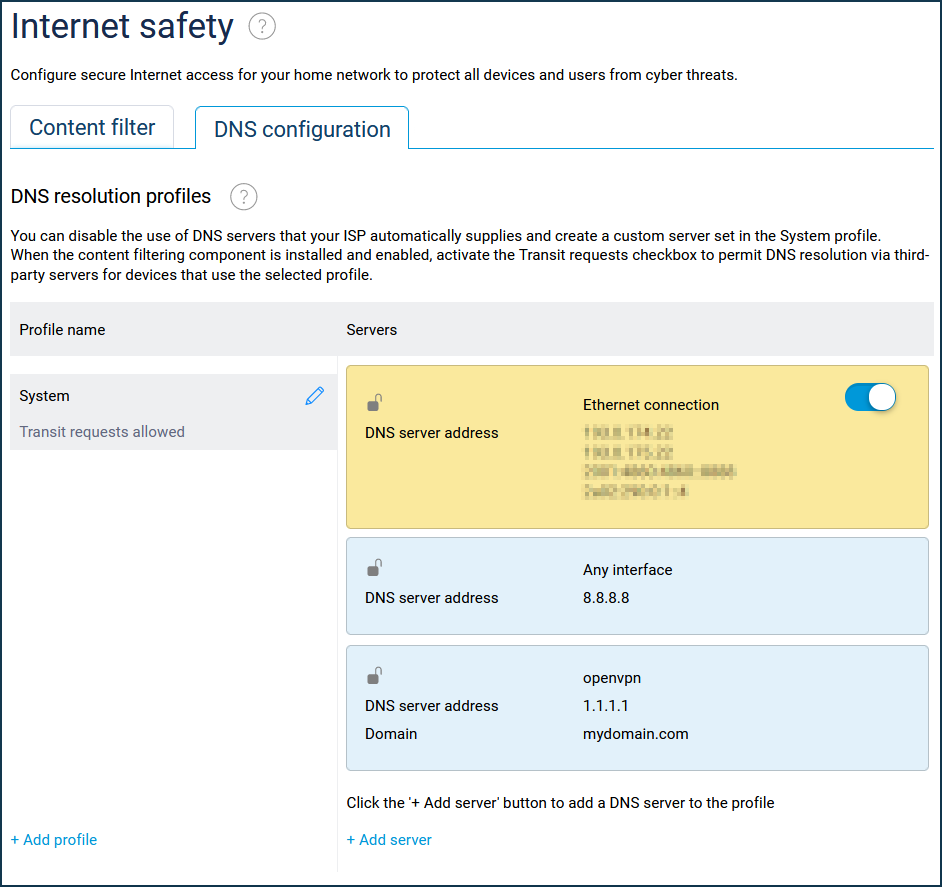
Task: Disable the Ethernet connection DNS toggle
Action: point(870,397)
